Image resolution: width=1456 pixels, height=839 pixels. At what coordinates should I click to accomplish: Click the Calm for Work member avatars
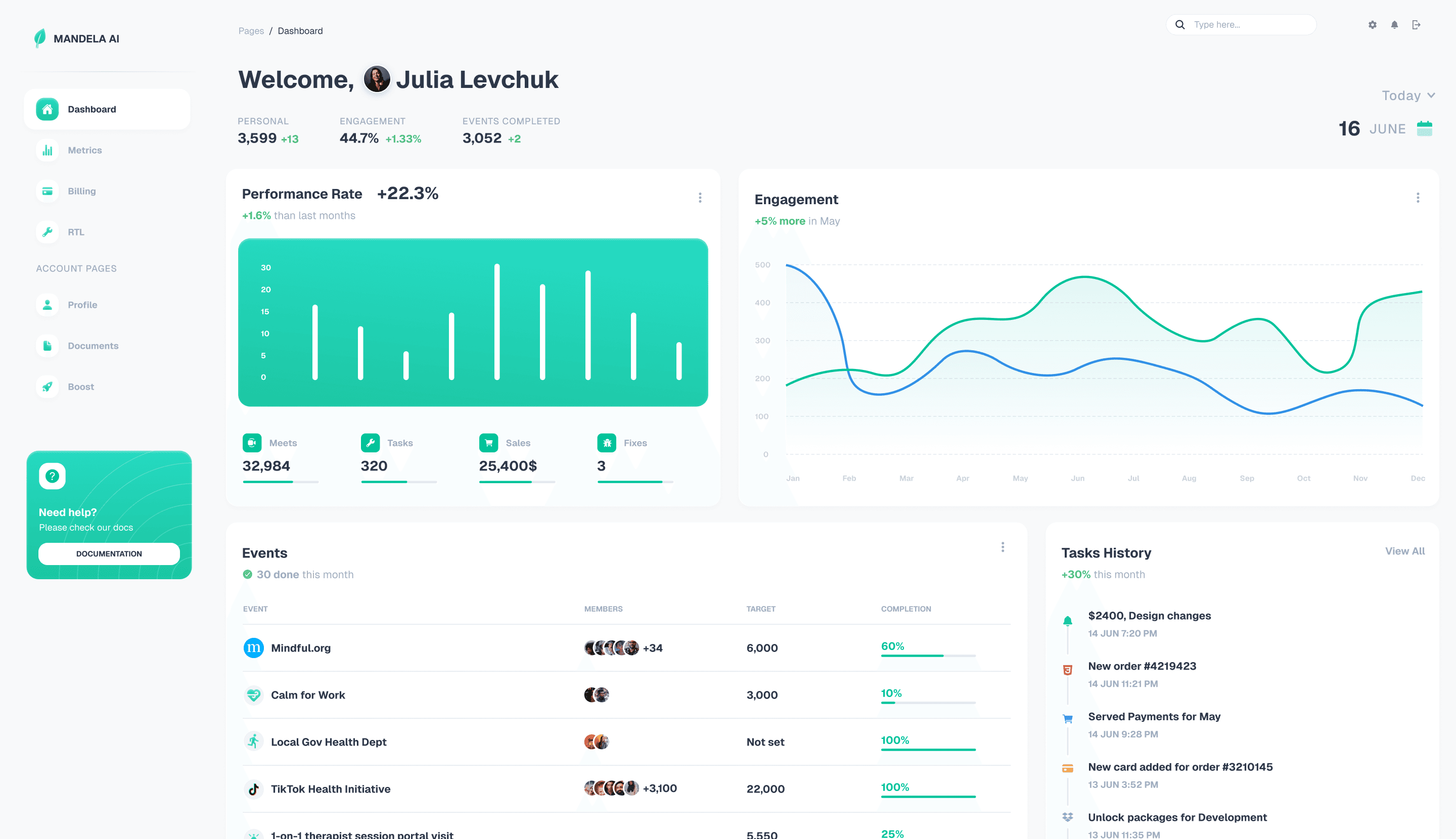click(597, 694)
